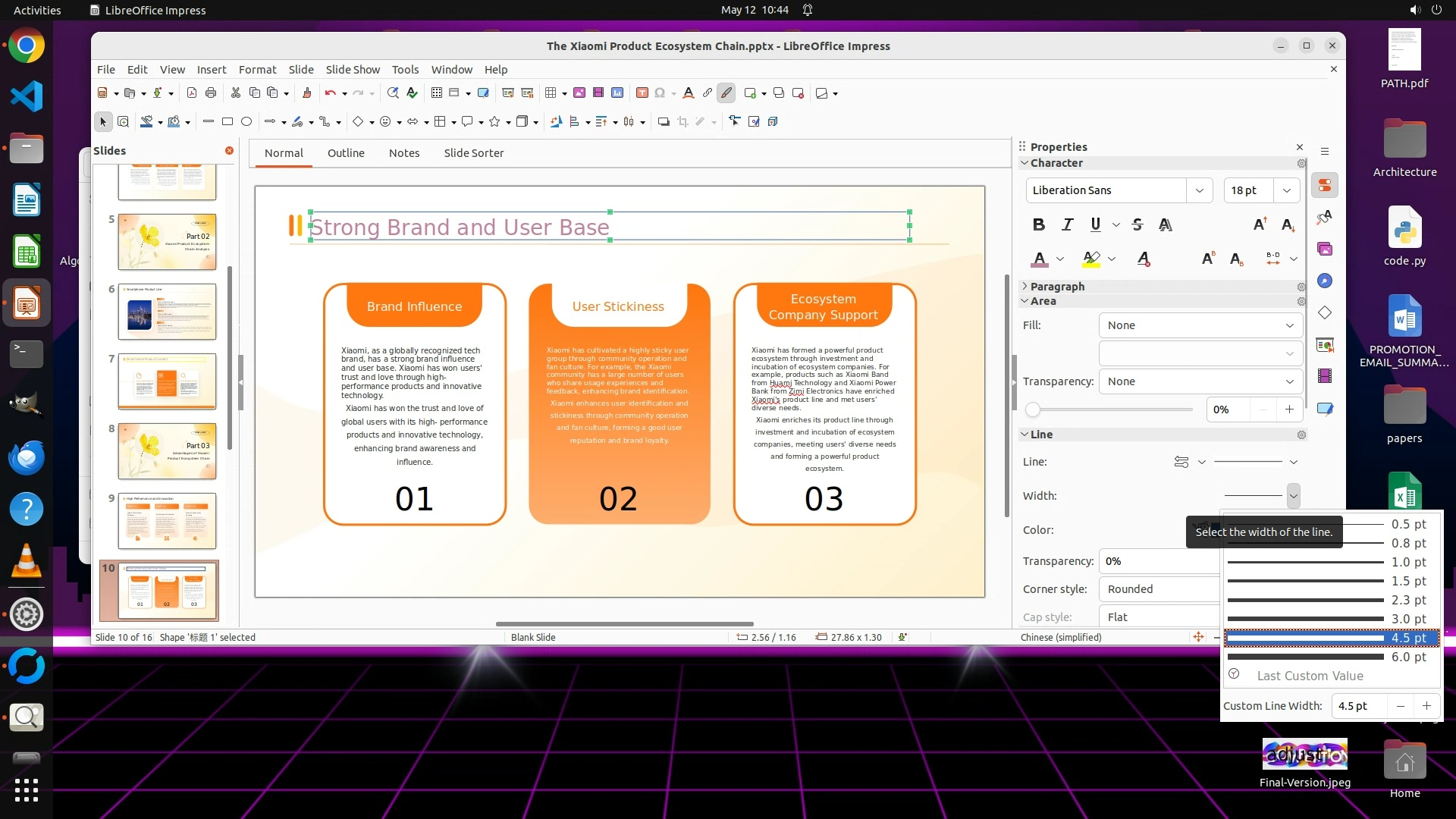Open the Fill type dropdown
This screenshot has height=819, width=1456.
pyautogui.click(x=1200, y=325)
